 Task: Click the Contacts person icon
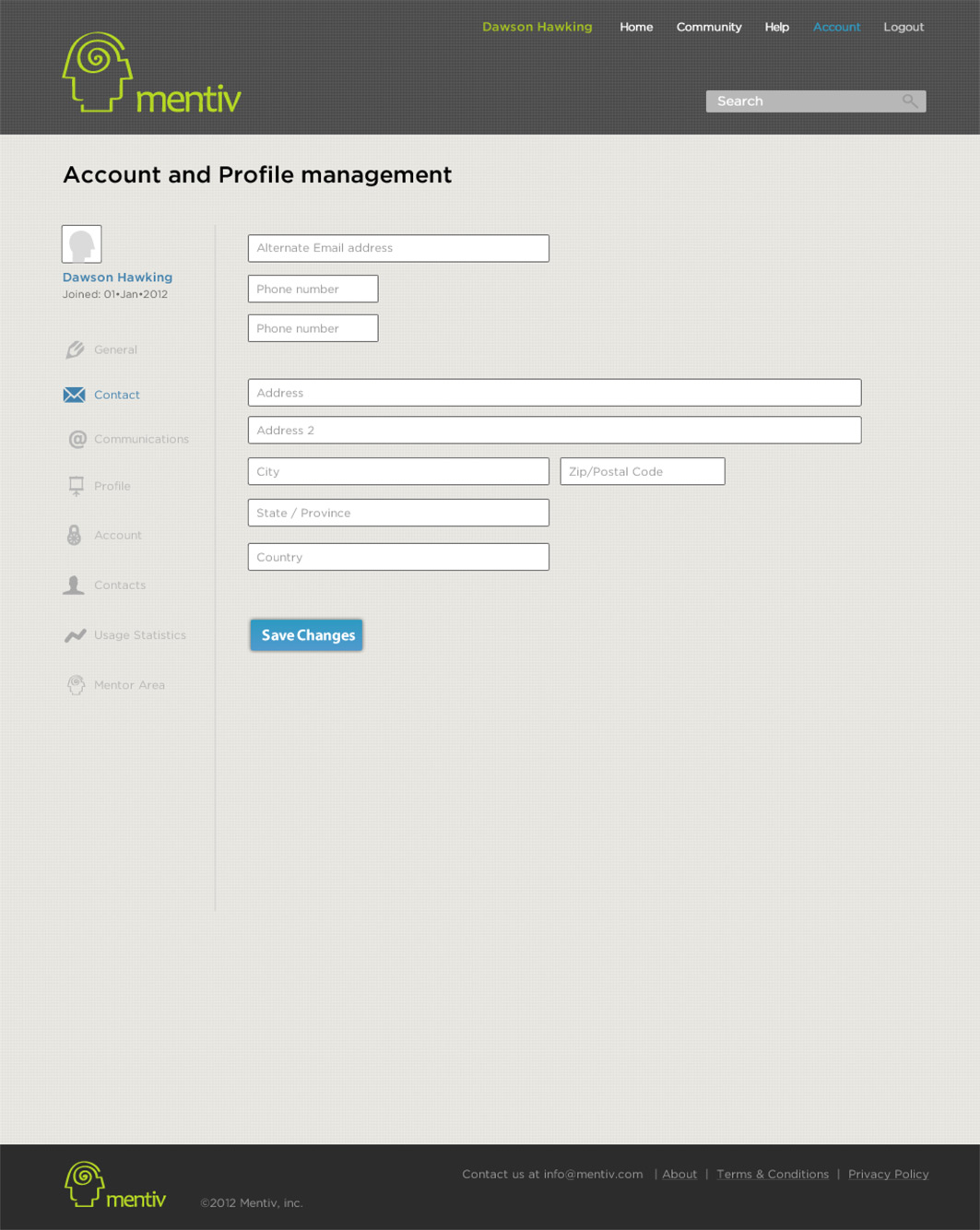point(74,585)
